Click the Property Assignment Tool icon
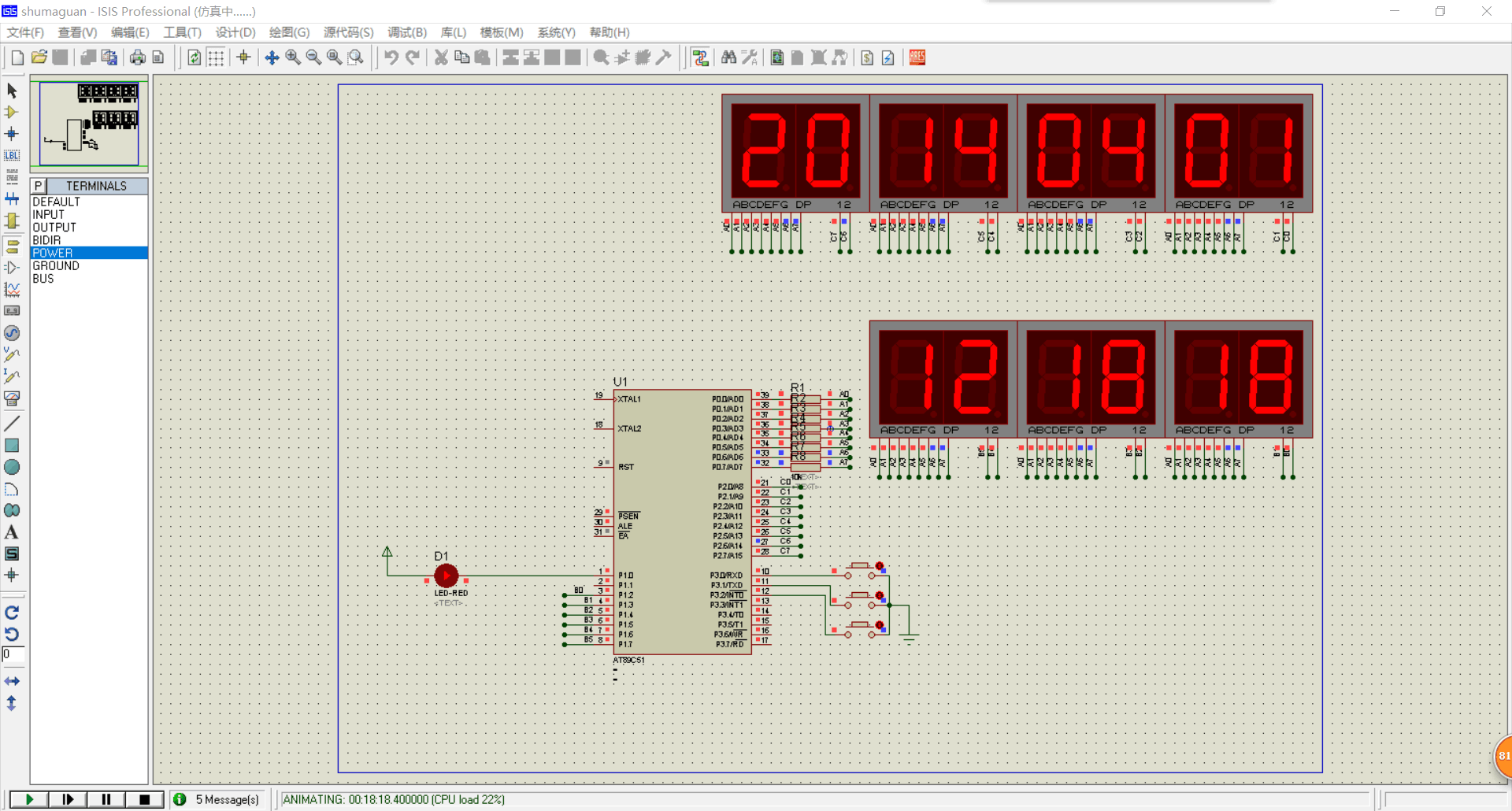 (750, 57)
